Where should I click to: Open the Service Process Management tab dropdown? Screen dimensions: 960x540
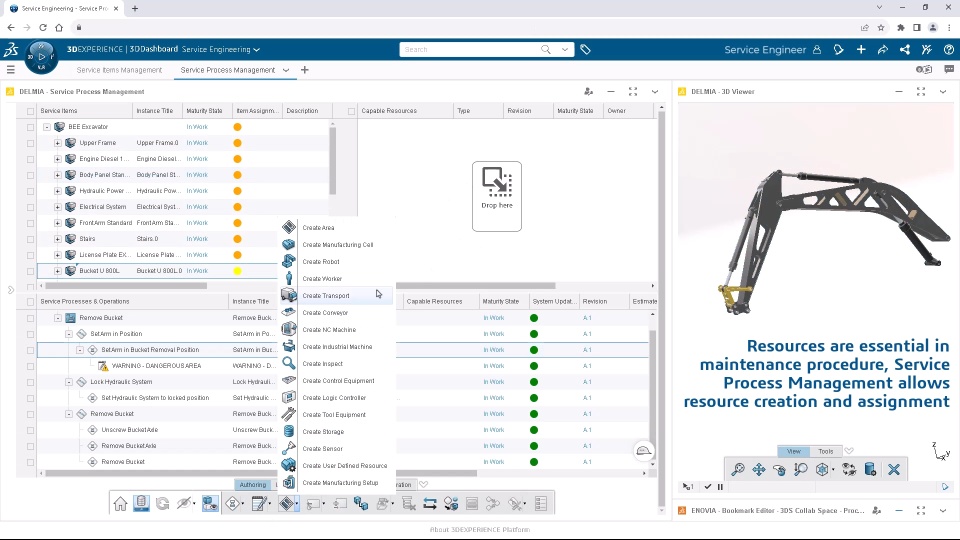tap(286, 70)
